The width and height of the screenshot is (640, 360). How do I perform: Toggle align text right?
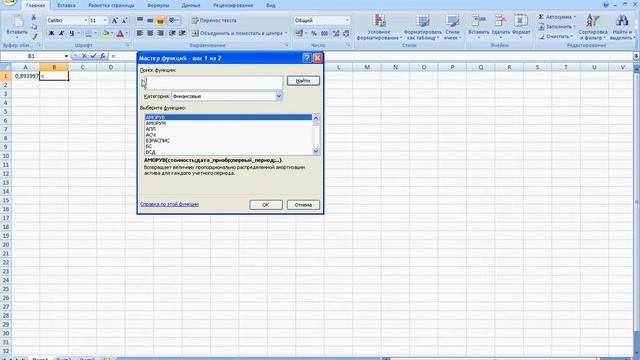[x=160, y=33]
